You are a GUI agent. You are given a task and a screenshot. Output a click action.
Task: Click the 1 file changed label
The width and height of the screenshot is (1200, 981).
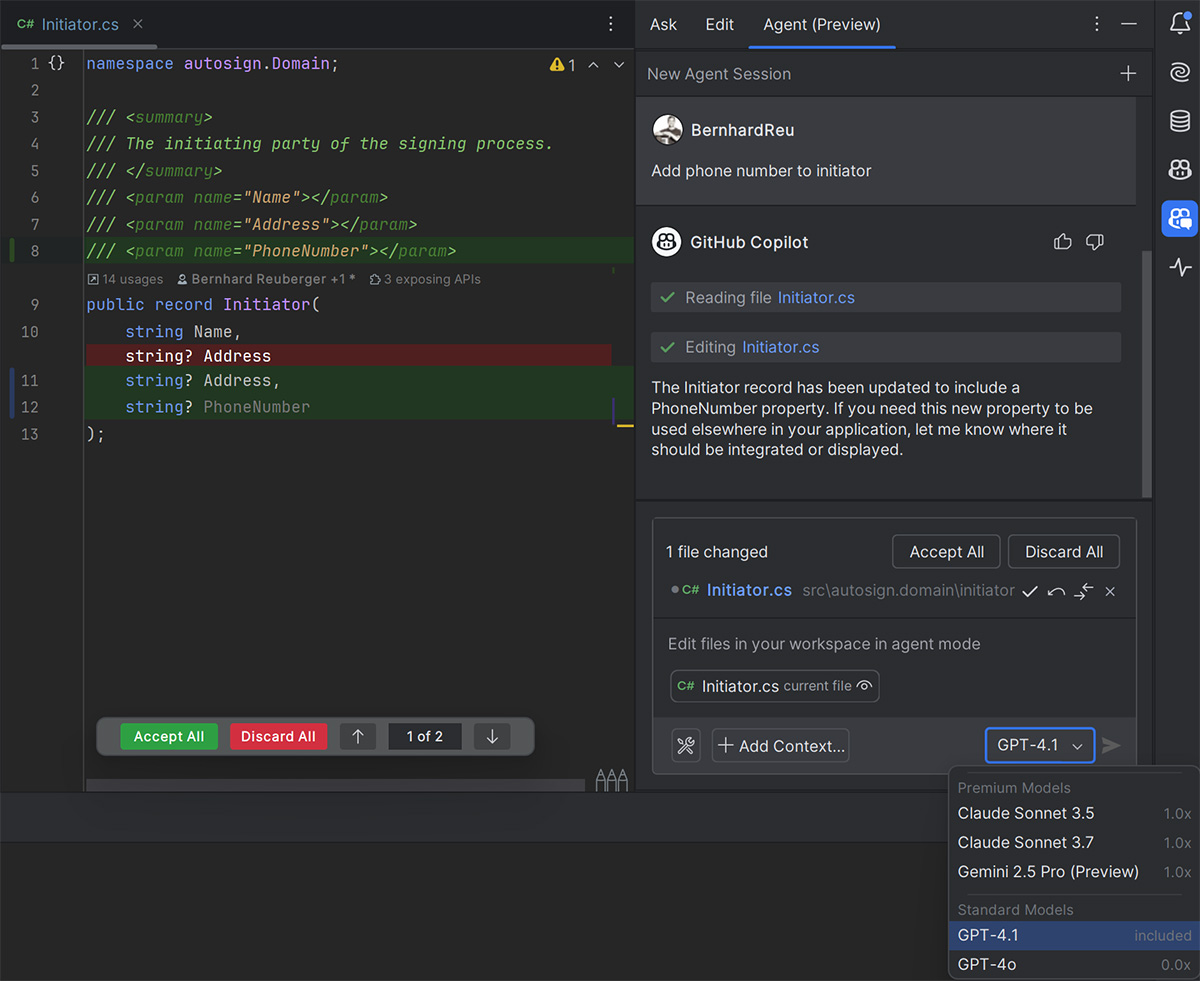[x=717, y=552]
